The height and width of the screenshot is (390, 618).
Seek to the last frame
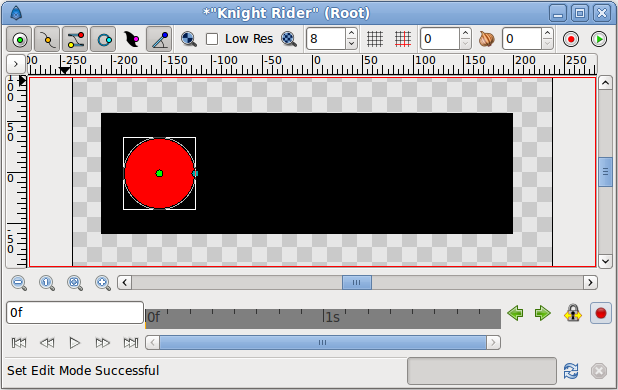tap(131, 343)
